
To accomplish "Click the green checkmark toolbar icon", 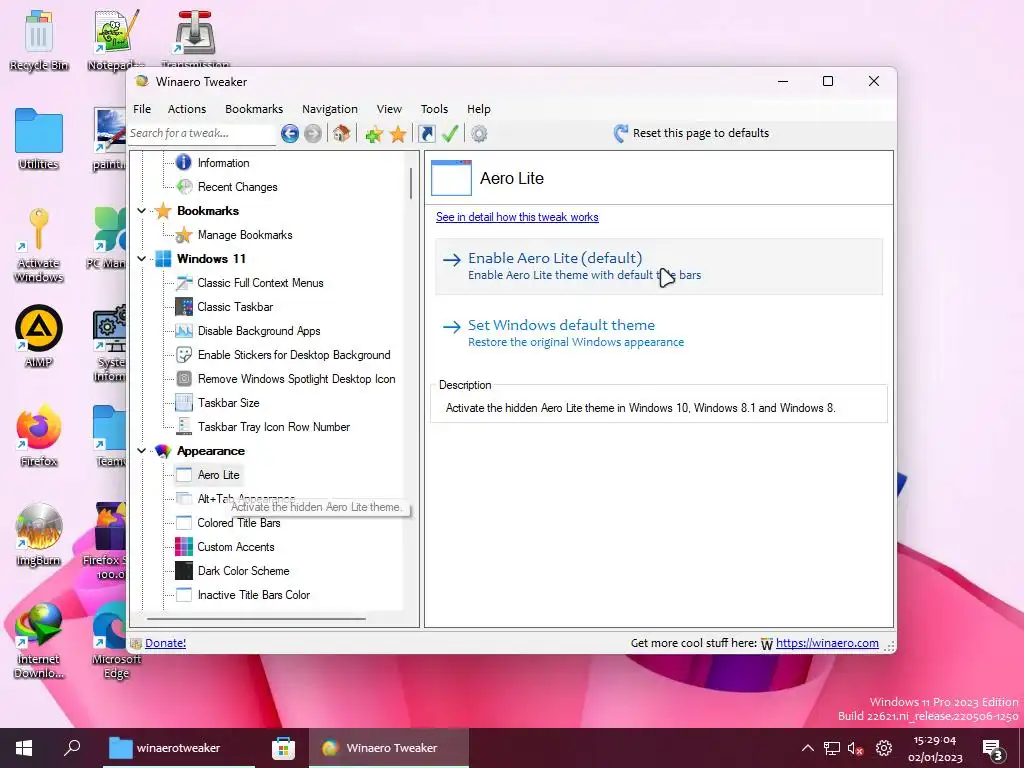I will coord(450,134).
